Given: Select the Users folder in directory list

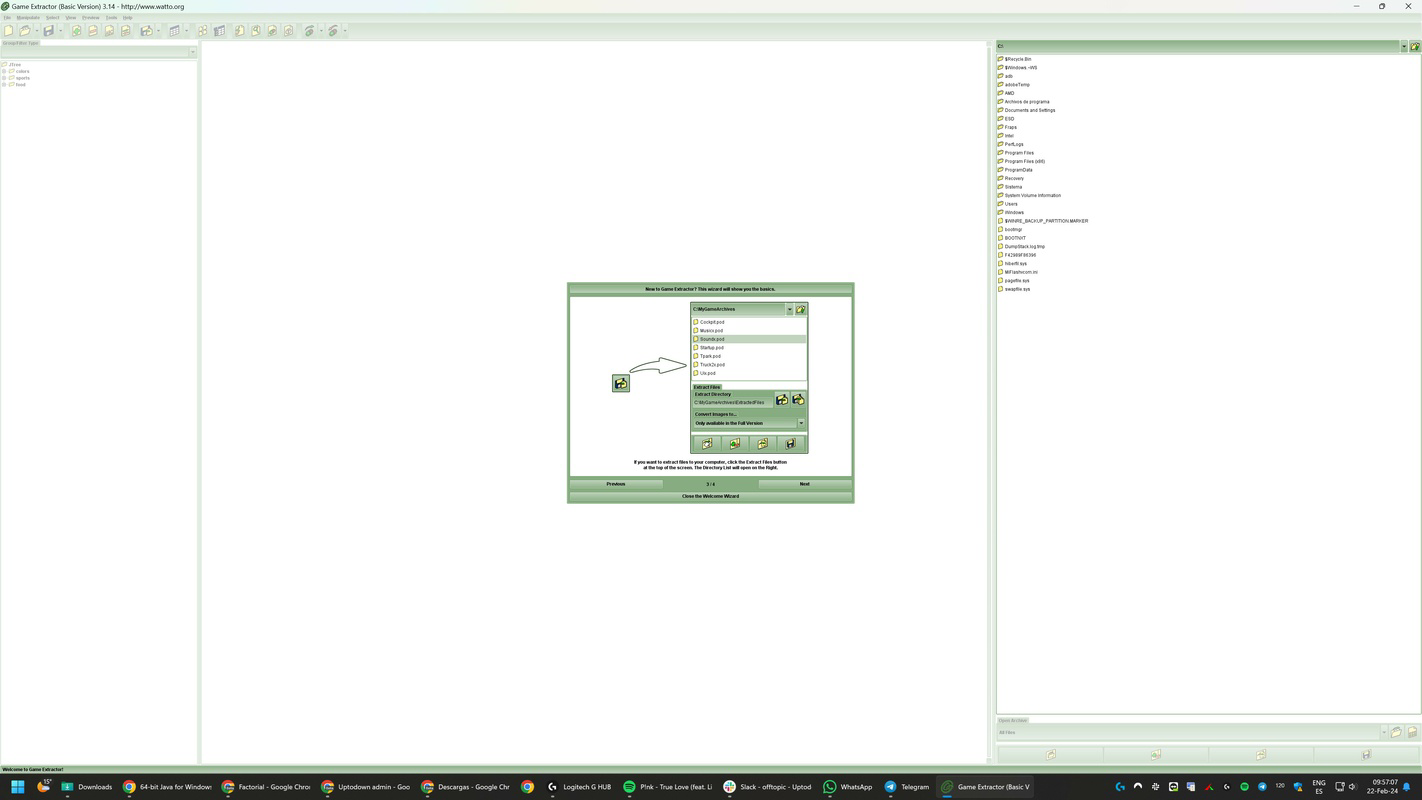Looking at the screenshot, I should pyautogui.click(x=1010, y=204).
